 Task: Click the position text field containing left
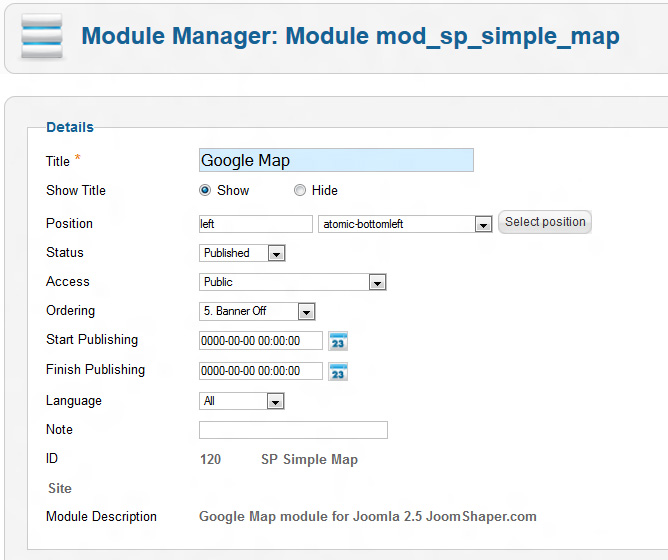click(256, 224)
